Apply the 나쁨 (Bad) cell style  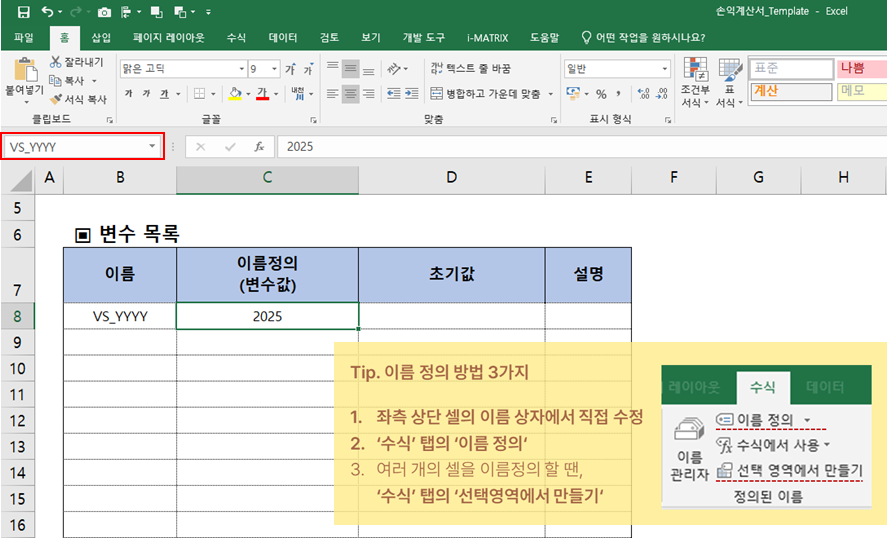coord(852,69)
